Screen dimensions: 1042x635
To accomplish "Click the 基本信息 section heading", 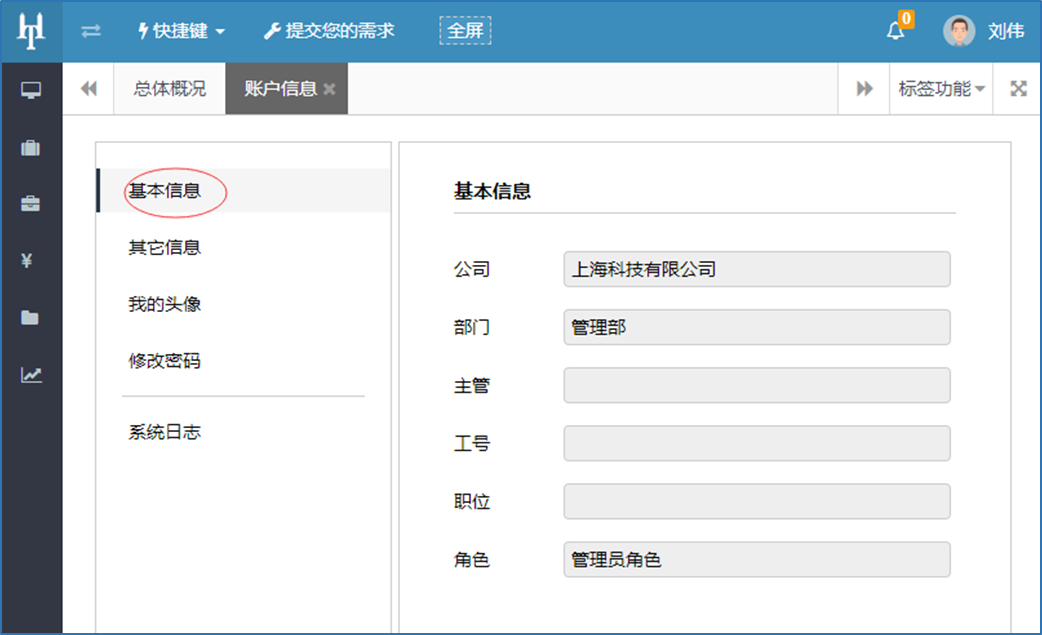I will [x=492, y=191].
